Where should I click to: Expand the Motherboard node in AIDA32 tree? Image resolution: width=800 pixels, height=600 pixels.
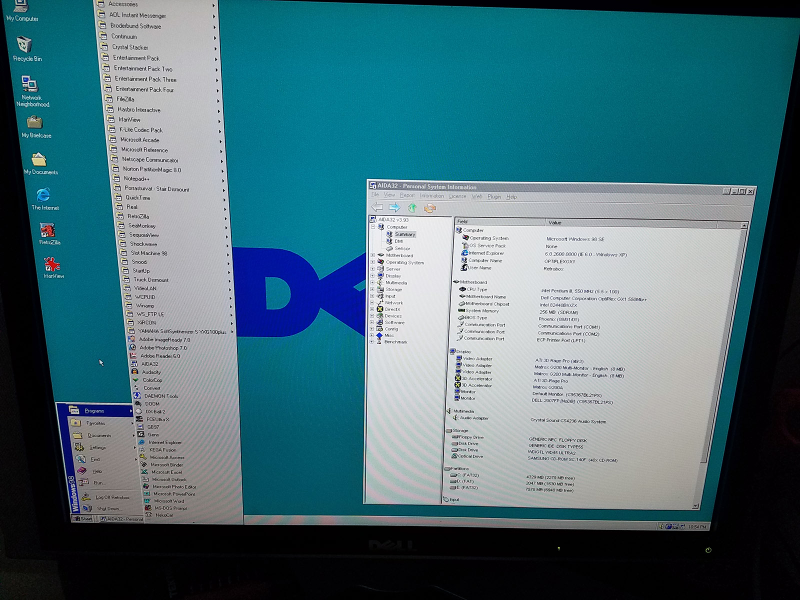(373, 255)
